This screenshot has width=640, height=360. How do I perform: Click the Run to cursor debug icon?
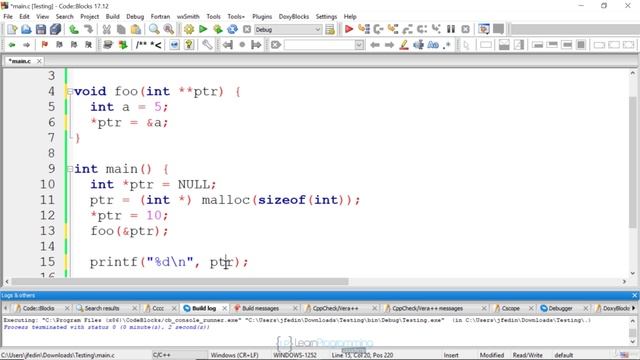coord(364,29)
